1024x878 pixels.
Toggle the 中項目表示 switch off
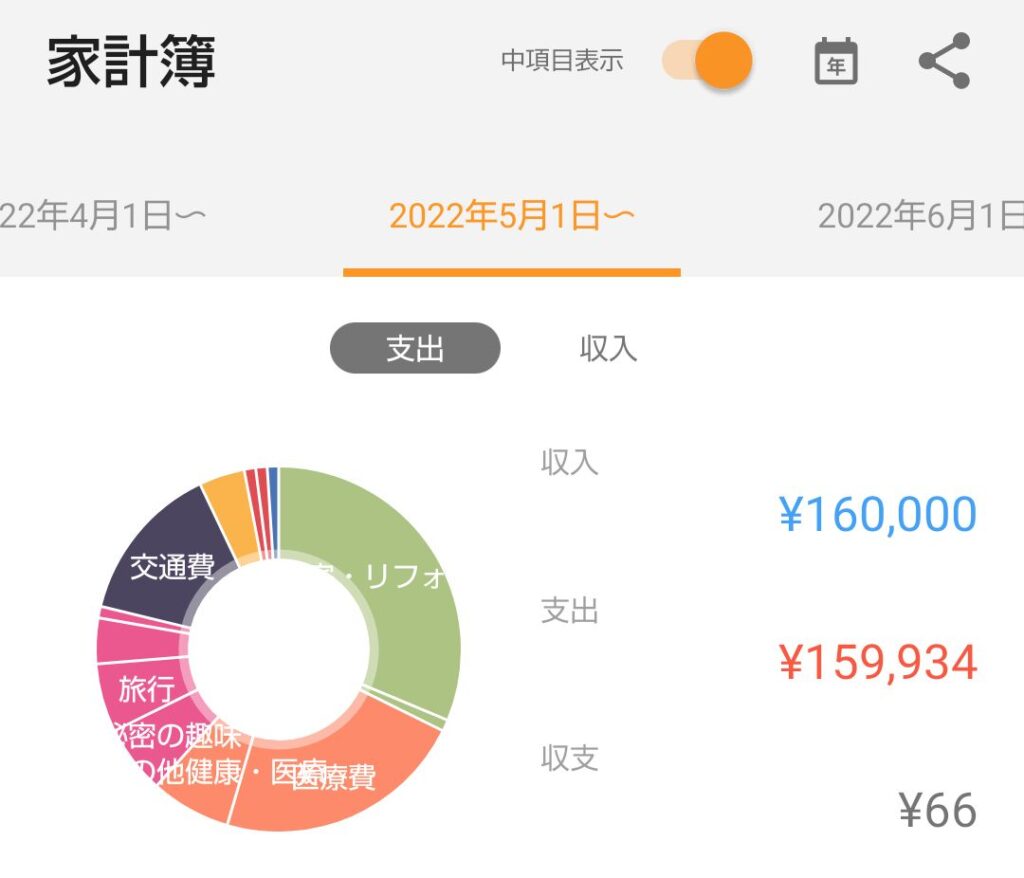[707, 60]
